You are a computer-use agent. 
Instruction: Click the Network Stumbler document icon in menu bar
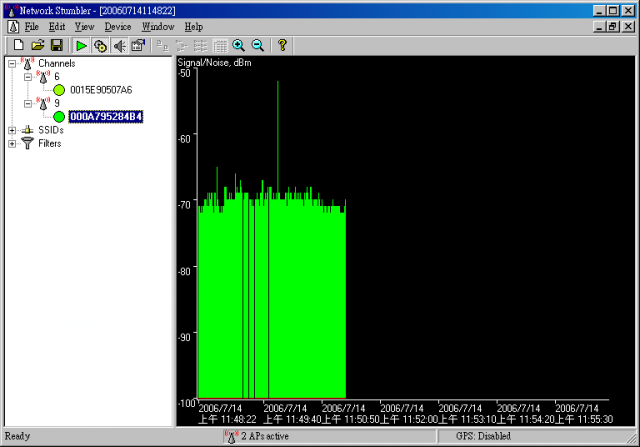tap(13, 26)
